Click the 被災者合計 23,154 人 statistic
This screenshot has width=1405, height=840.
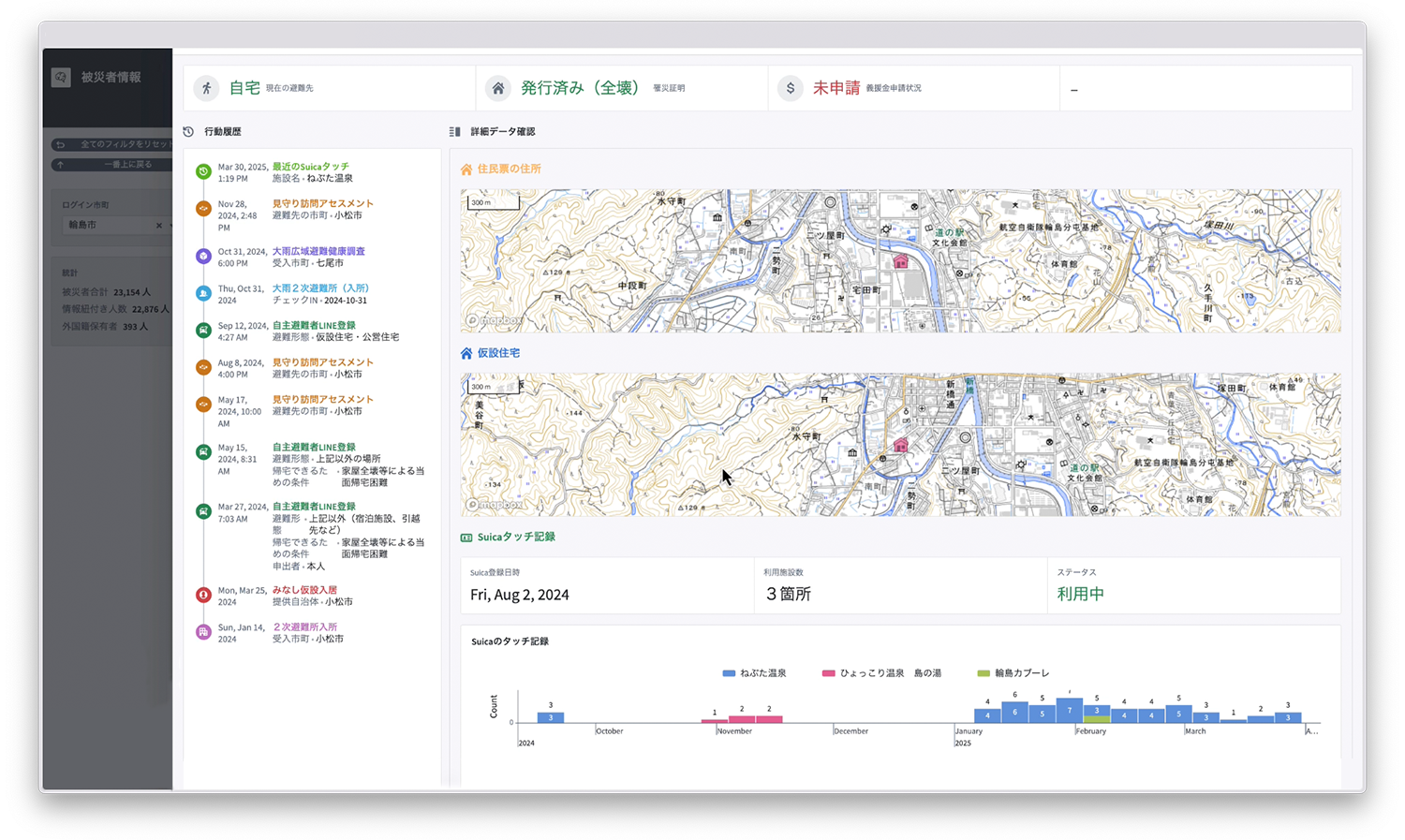point(106,292)
